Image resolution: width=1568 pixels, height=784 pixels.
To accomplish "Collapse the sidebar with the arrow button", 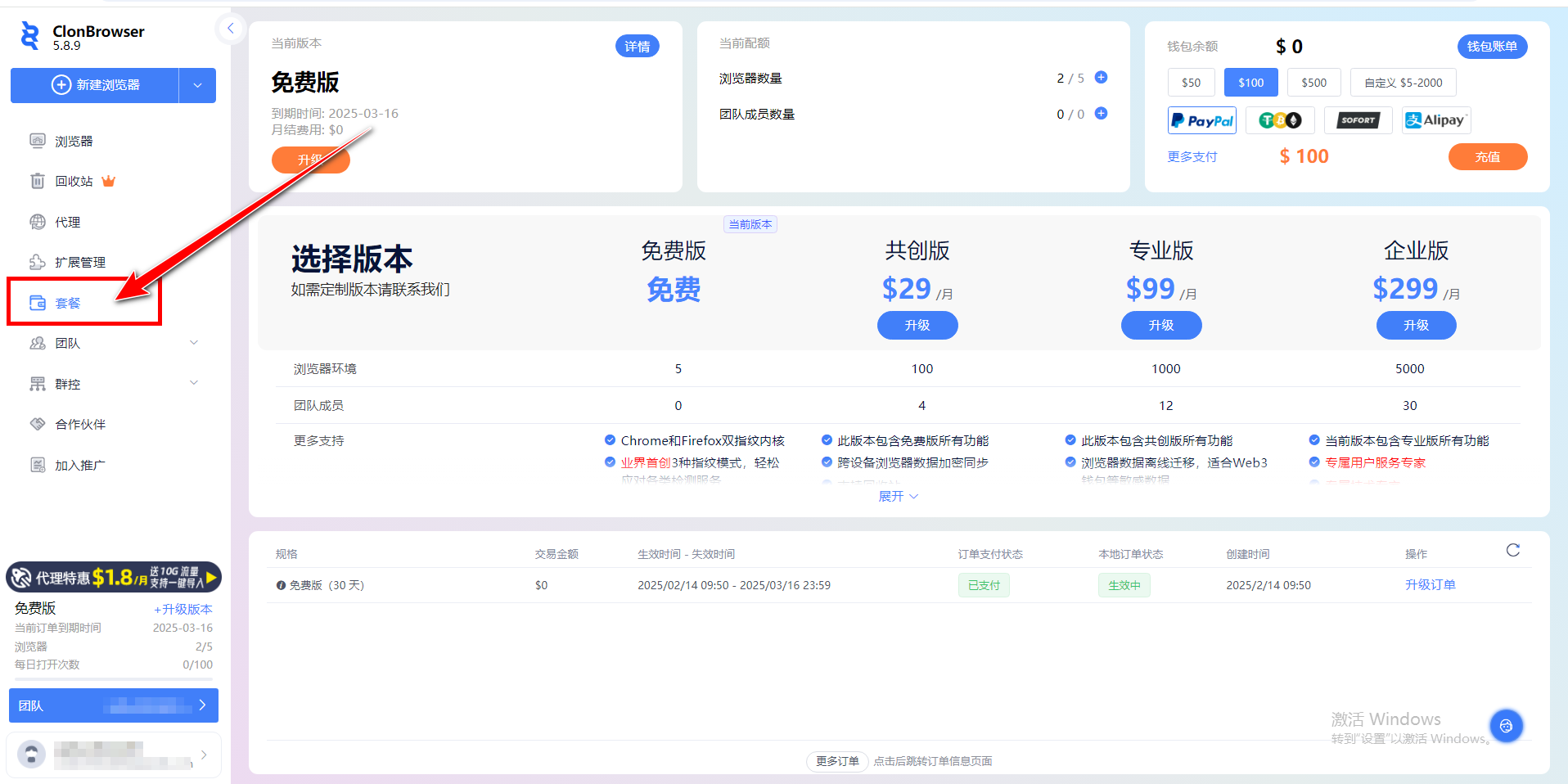I will point(231,29).
